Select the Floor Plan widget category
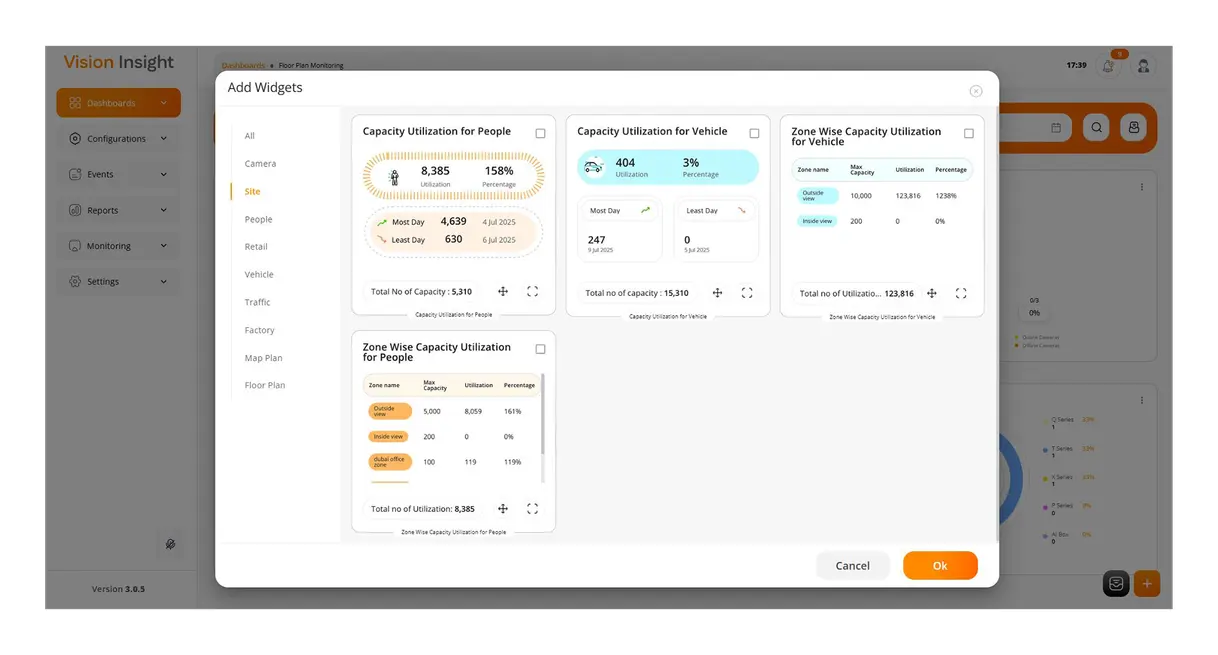 point(264,385)
